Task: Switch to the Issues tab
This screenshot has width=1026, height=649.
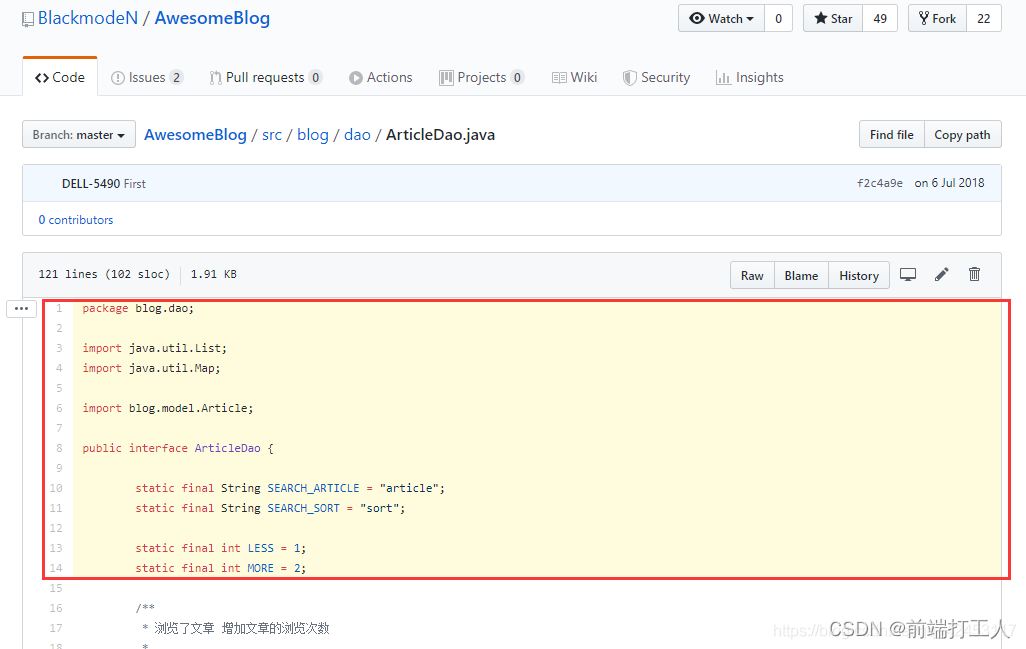Action: [x=147, y=77]
